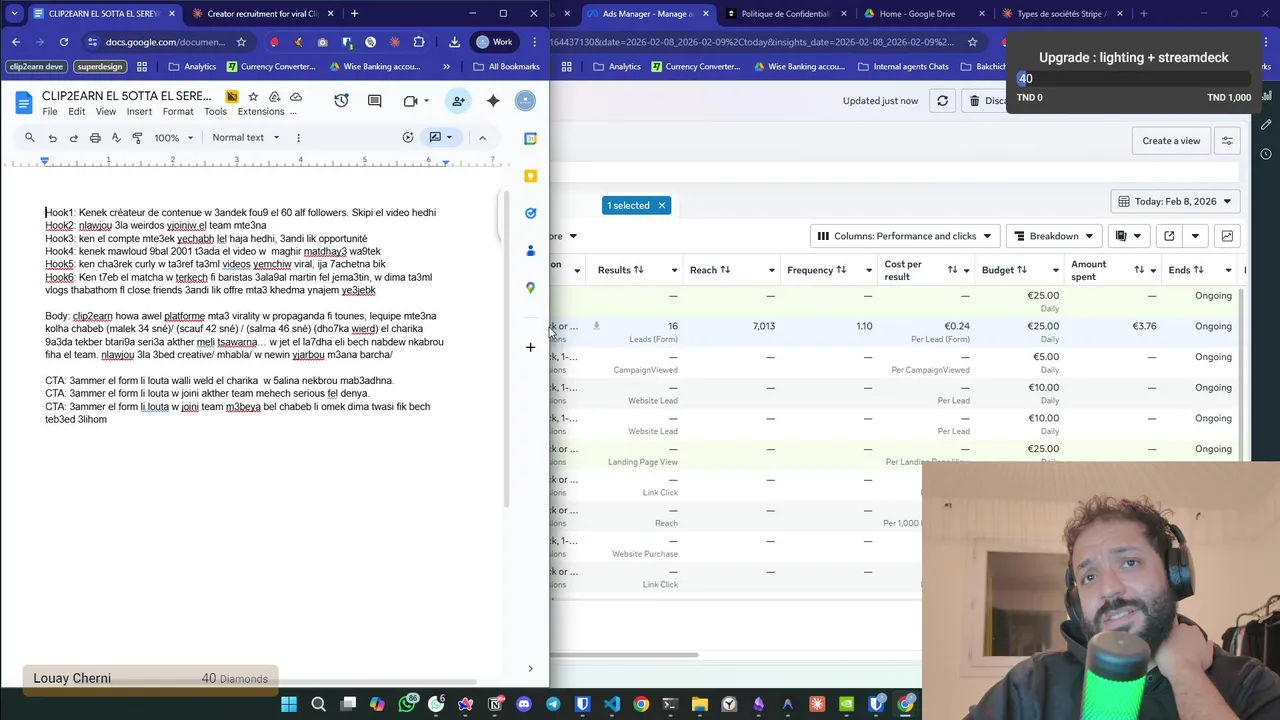Collapse Docs menus with up chevron
The width and height of the screenshot is (1280, 720).
(x=482, y=137)
